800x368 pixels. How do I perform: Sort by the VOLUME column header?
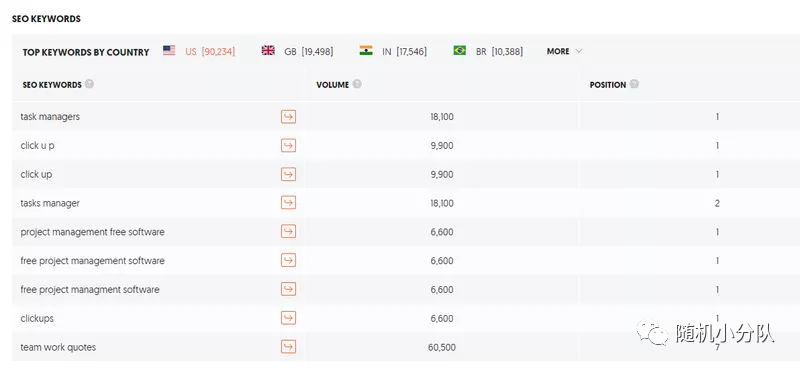(332, 85)
